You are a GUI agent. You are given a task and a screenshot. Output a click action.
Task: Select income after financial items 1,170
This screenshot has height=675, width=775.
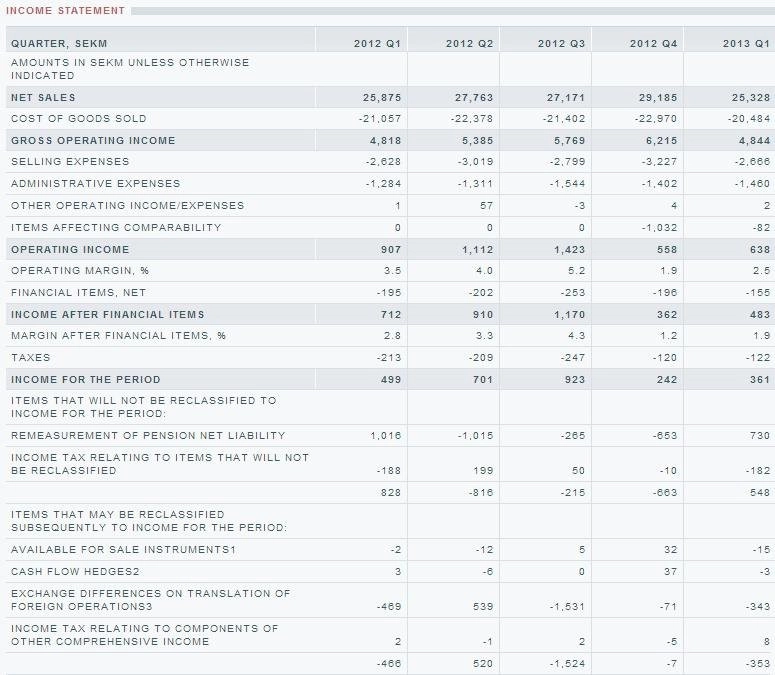pyautogui.click(x=569, y=314)
